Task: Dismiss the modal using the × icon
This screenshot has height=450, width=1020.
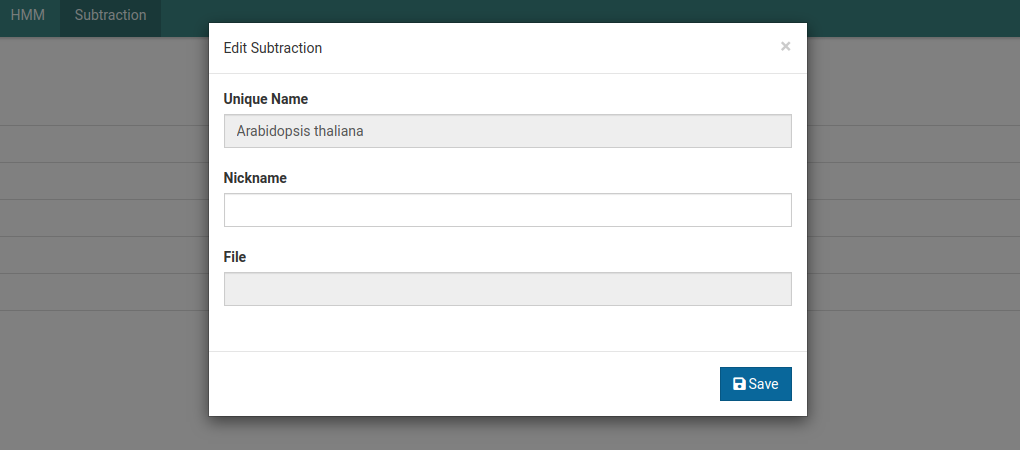Action: click(785, 46)
